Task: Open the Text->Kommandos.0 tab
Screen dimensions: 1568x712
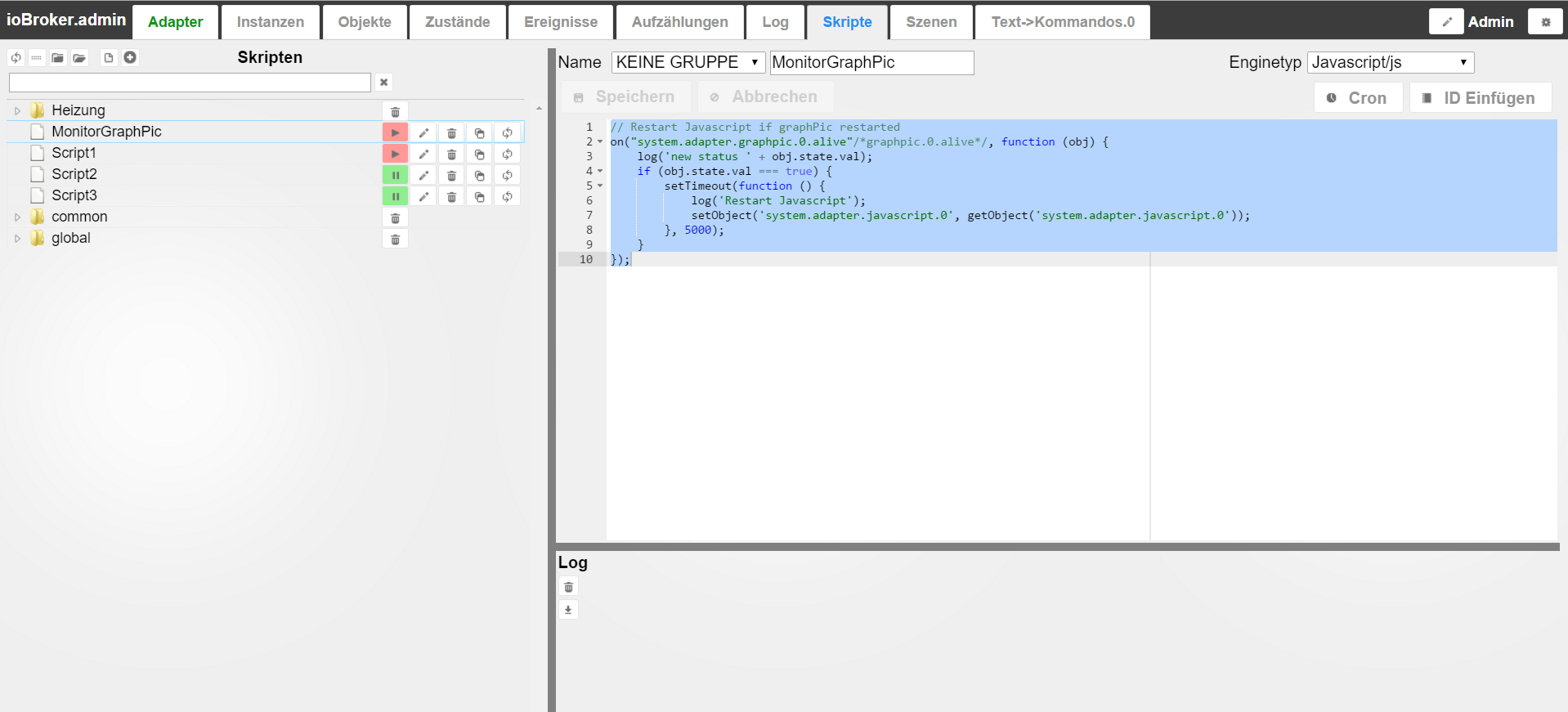Action: (x=1063, y=22)
